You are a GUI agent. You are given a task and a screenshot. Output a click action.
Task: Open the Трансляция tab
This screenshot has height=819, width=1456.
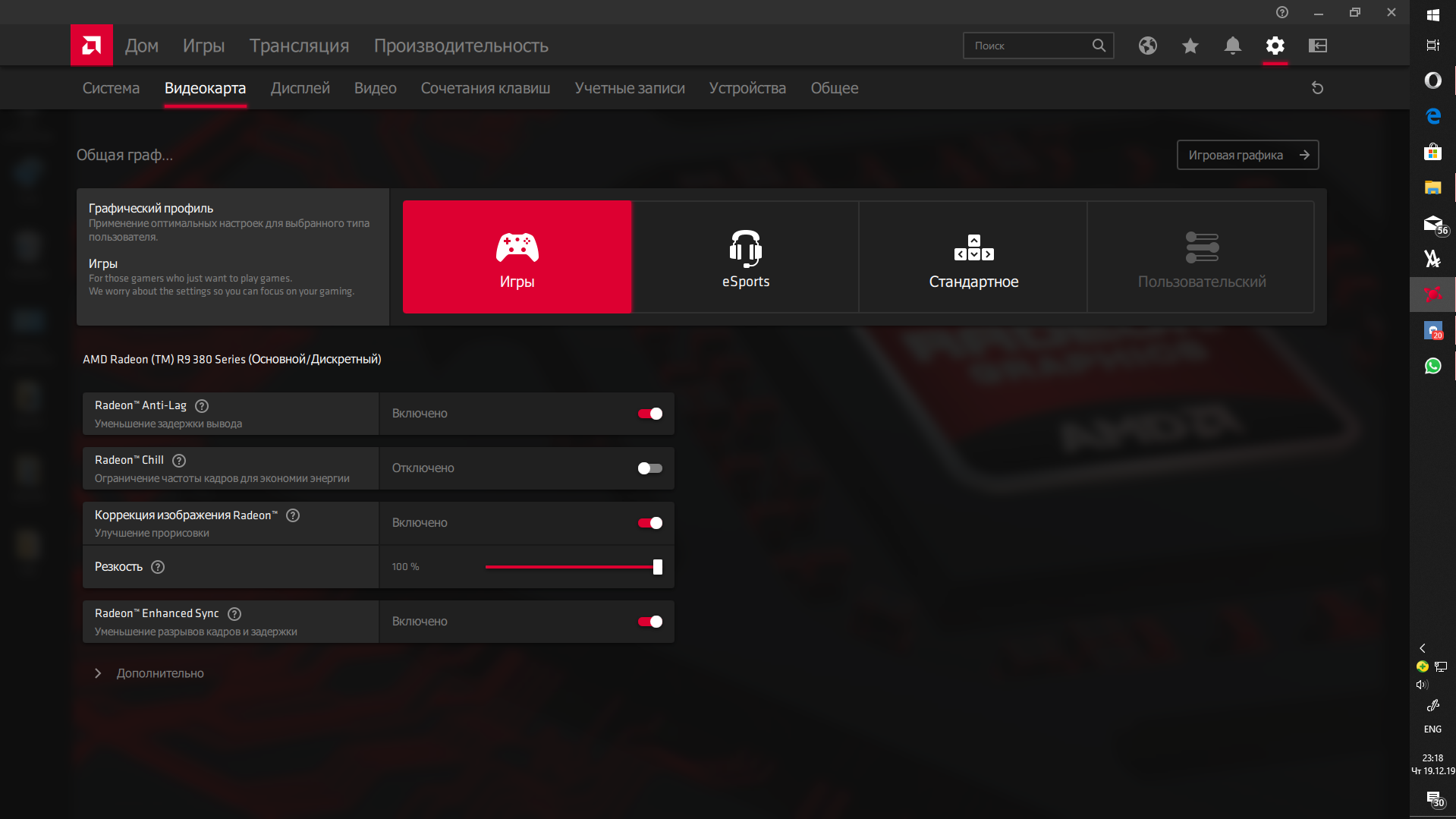click(x=300, y=46)
